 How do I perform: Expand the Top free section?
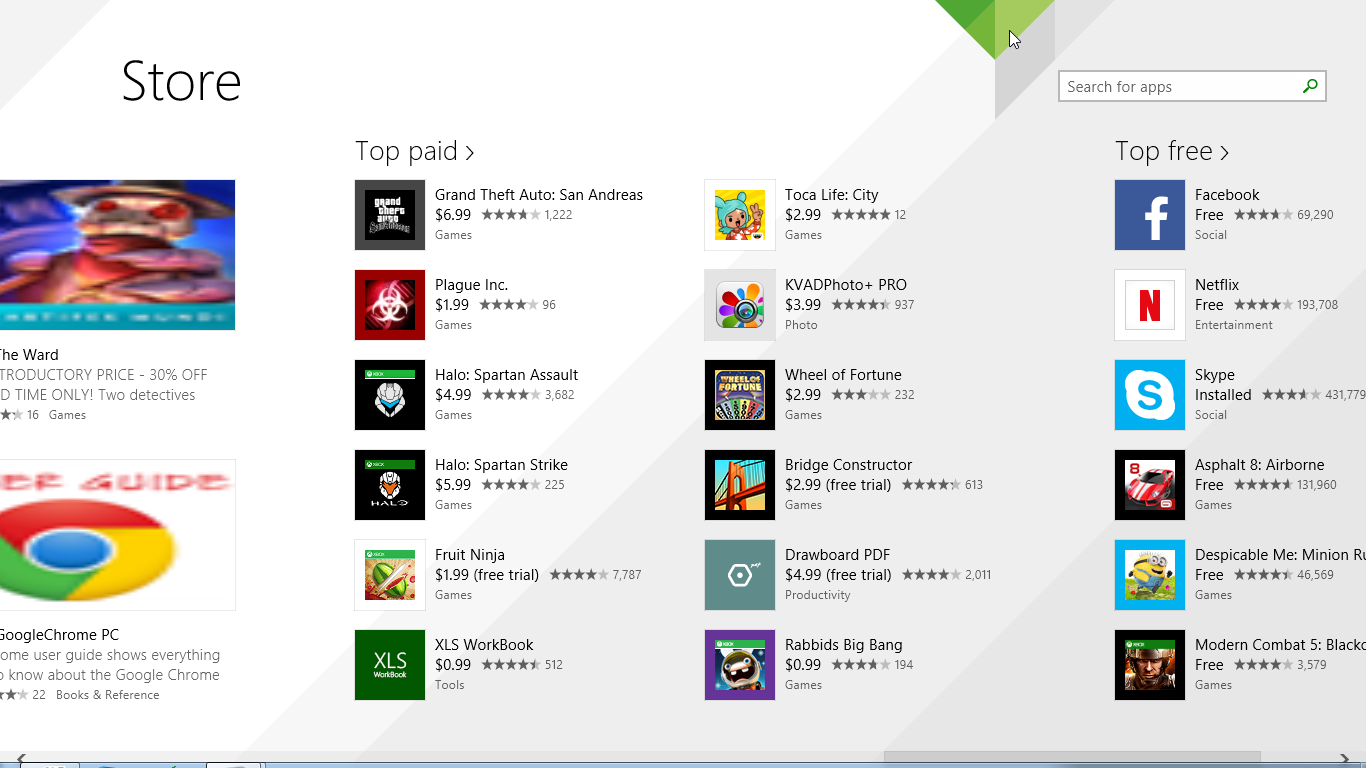(x=1172, y=151)
